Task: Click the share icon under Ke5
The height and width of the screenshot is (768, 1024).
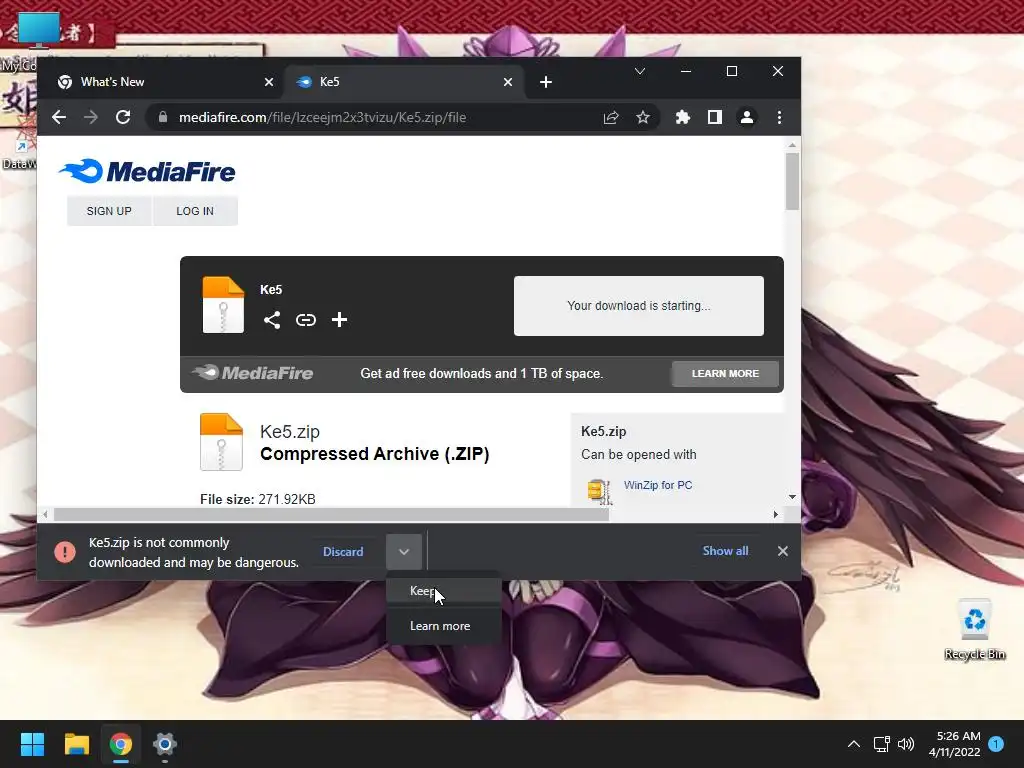Action: click(x=272, y=320)
